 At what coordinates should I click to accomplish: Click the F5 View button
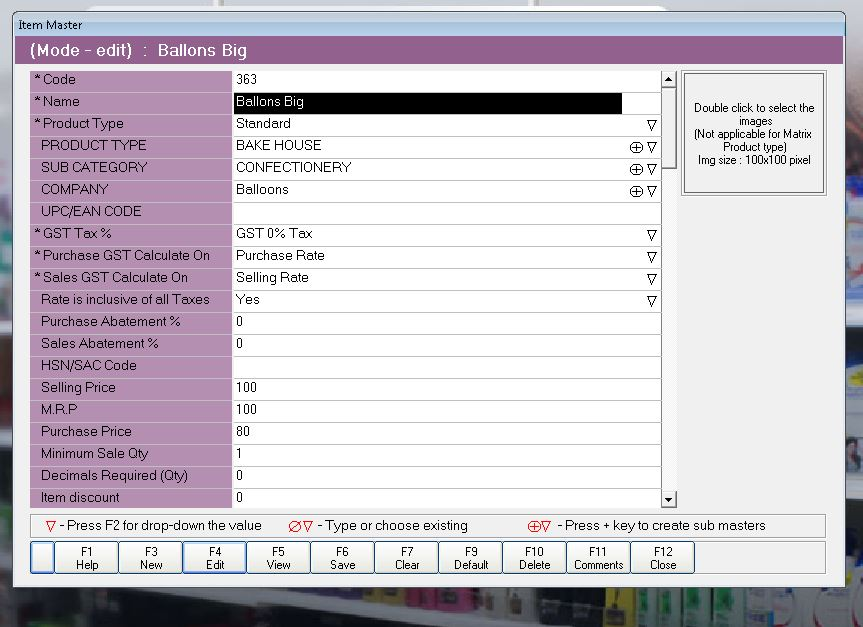[x=278, y=558]
